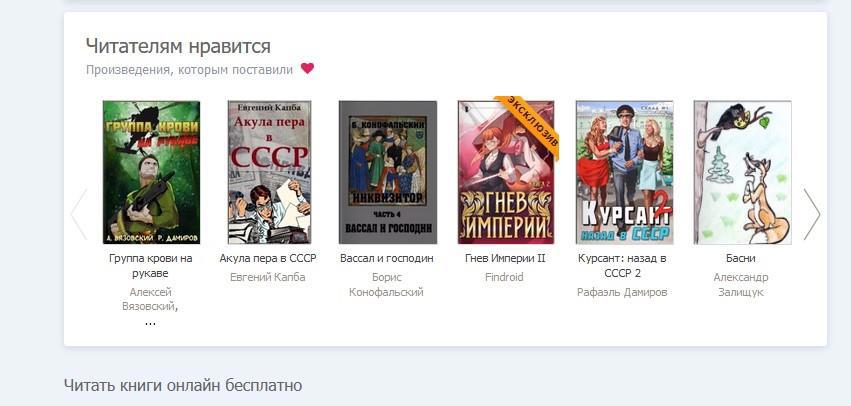Open author Борис Конофальский's page
Image resolution: width=851 pixels, height=406 pixels.
coord(386,285)
